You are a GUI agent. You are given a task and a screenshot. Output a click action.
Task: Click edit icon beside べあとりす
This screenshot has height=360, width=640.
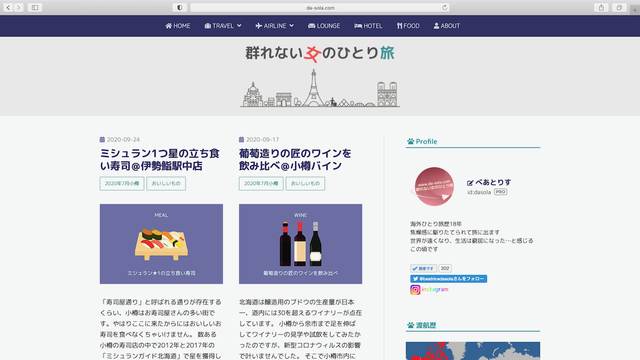(x=470, y=183)
